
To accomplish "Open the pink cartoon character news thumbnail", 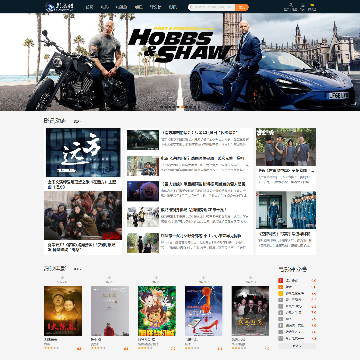I will (x=143, y=191).
